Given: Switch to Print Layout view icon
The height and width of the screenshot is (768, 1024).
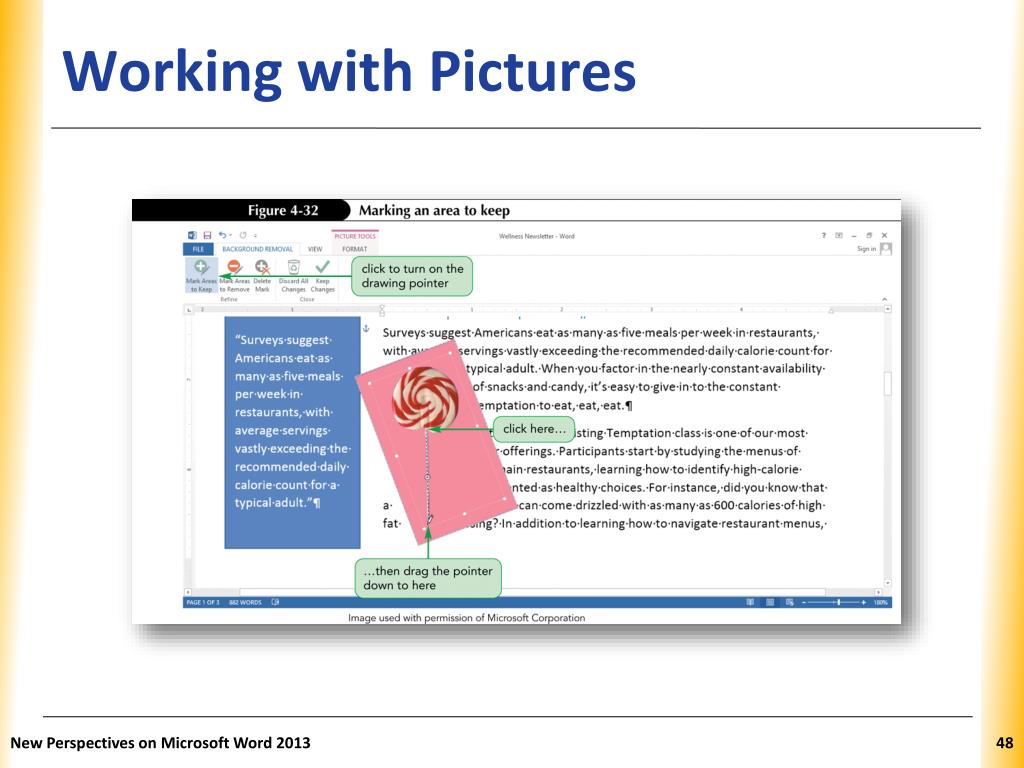Looking at the screenshot, I should tap(770, 602).
